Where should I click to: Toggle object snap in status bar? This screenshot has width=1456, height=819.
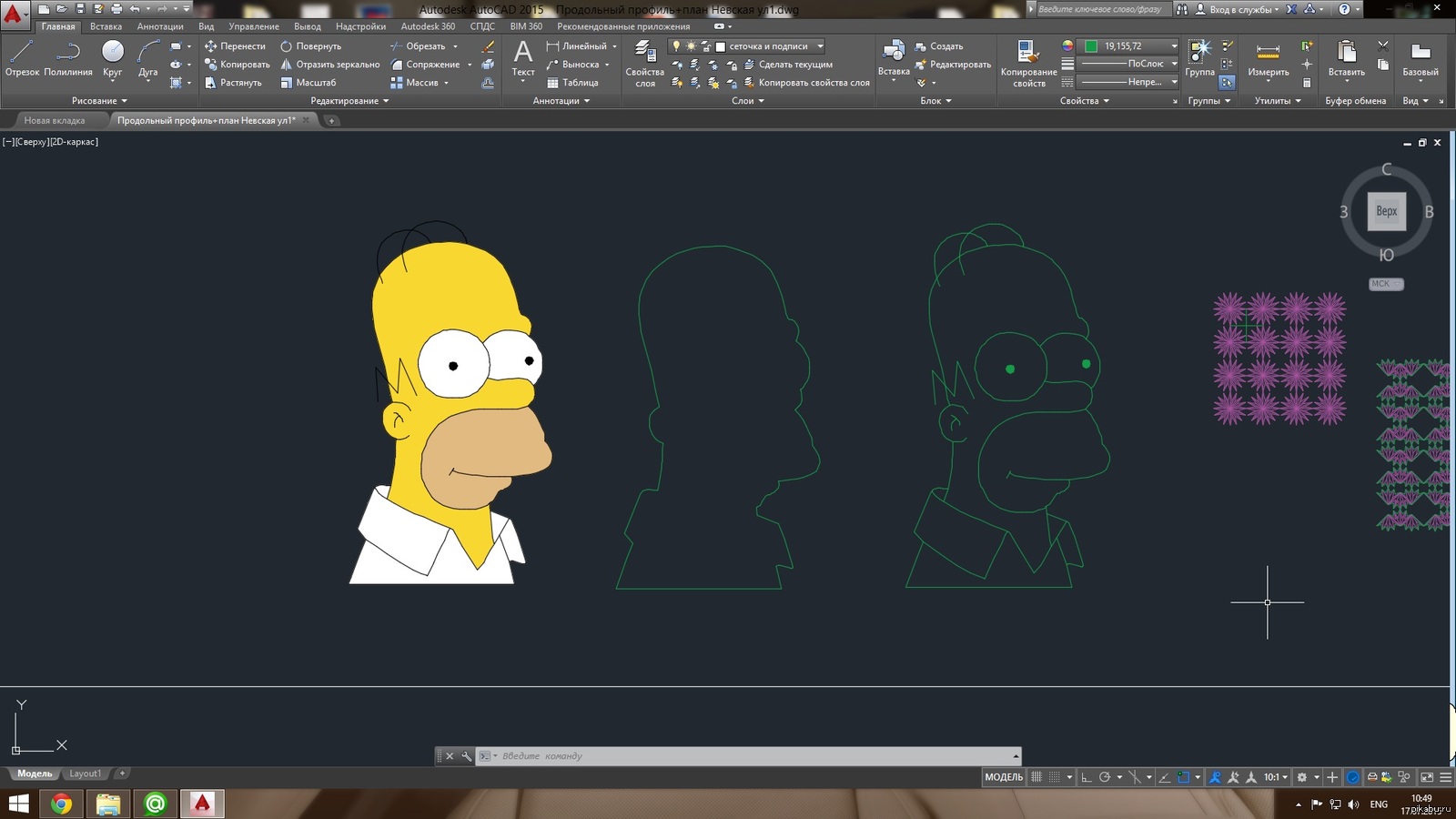point(1183,777)
